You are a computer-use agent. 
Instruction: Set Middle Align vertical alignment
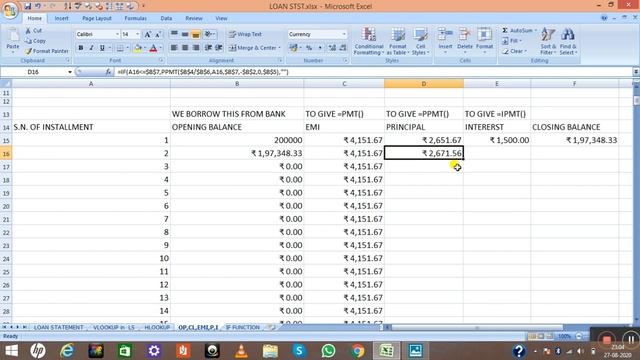pyautogui.click(x=185, y=34)
